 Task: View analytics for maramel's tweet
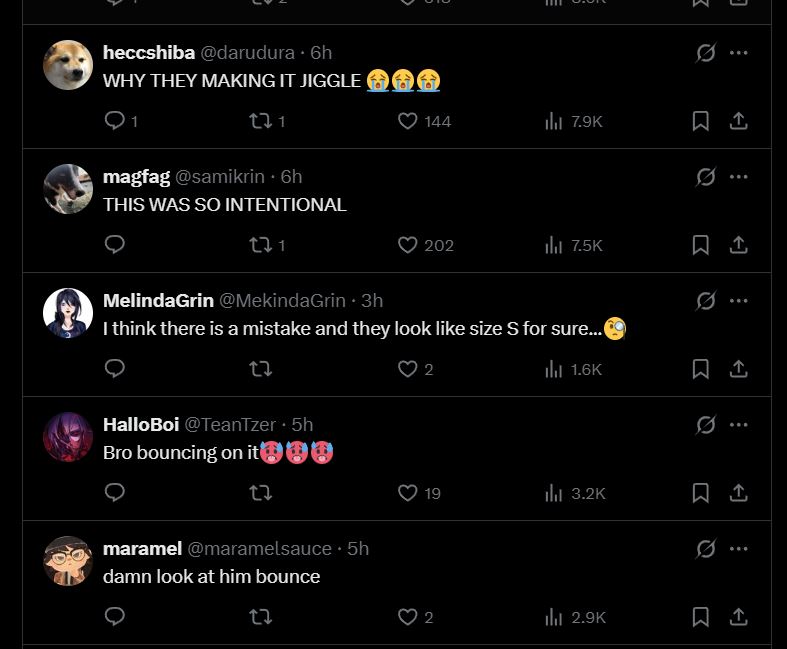575,617
